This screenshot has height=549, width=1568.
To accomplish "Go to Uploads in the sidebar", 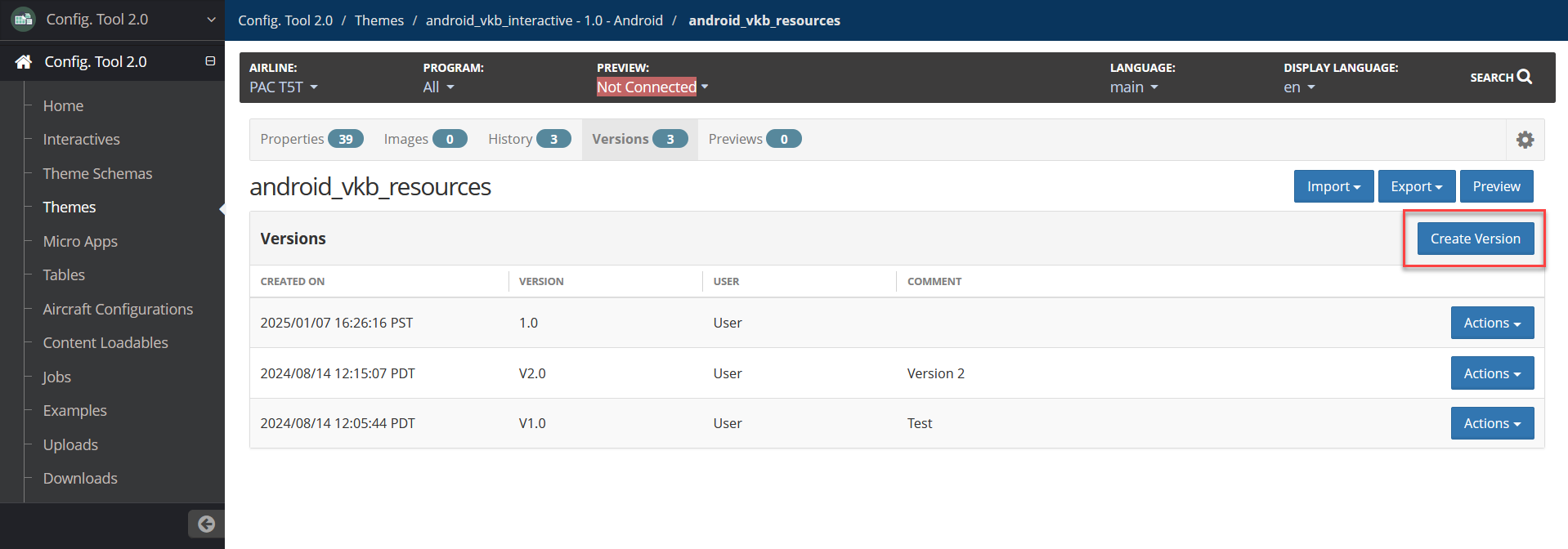I will click(70, 444).
